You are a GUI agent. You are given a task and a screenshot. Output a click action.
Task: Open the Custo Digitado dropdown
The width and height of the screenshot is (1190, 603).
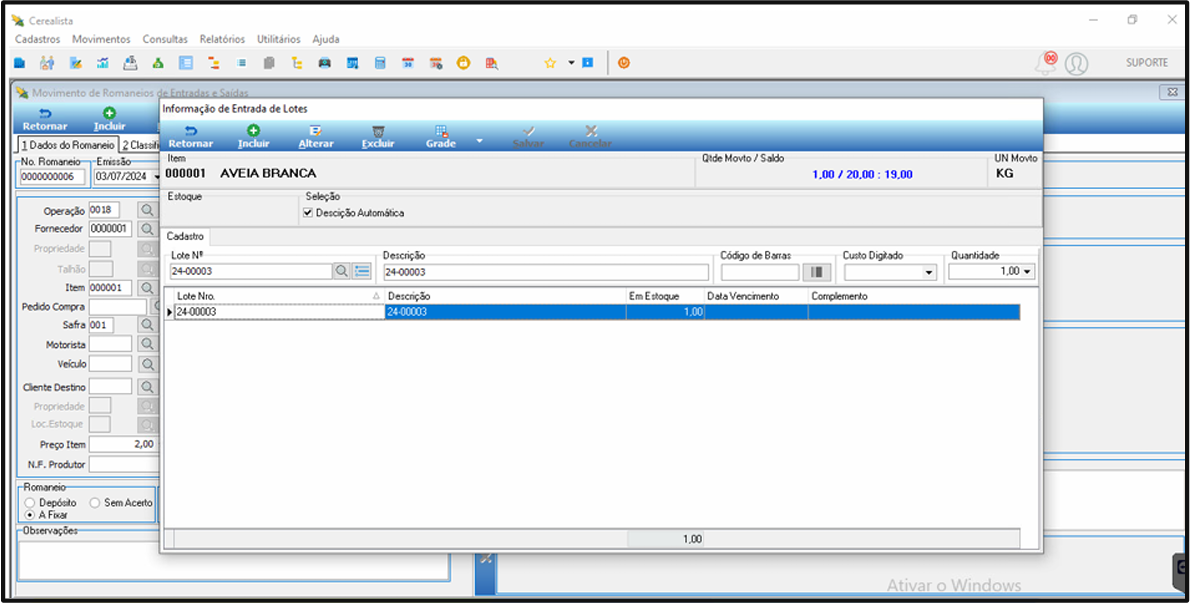pyautogui.click(x=929, y=272)
